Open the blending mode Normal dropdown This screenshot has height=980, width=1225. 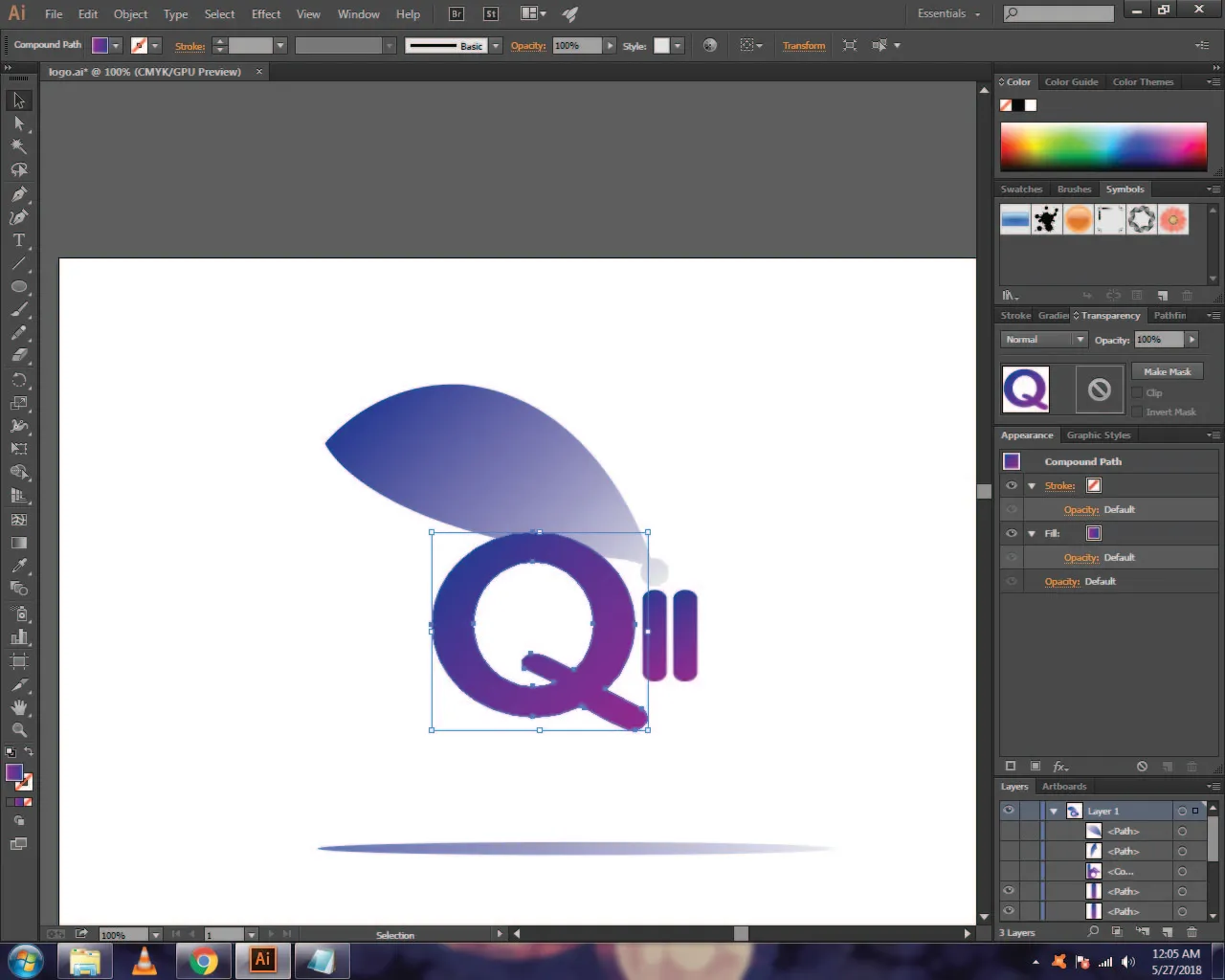click(1044, 340)
